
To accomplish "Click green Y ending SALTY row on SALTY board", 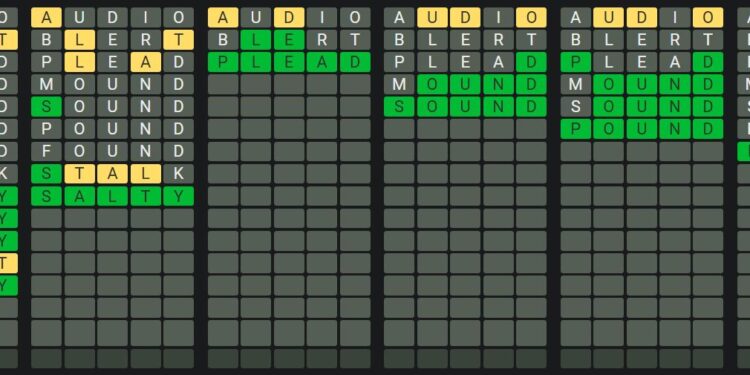I will pos(178,197).
